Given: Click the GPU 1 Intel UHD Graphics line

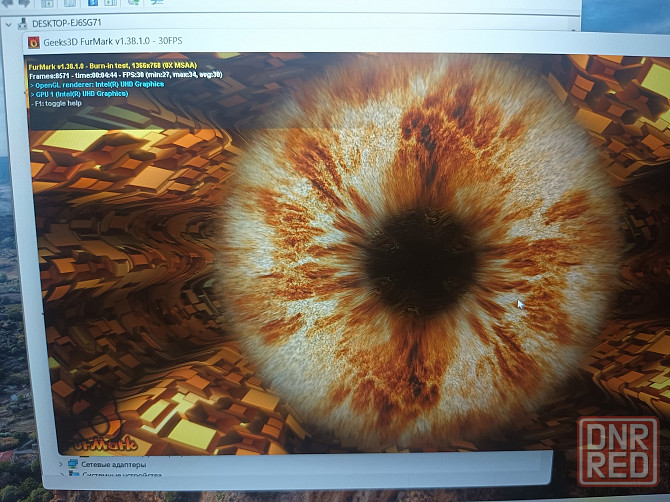Looking at the screenshot, I should pos(79,94).
